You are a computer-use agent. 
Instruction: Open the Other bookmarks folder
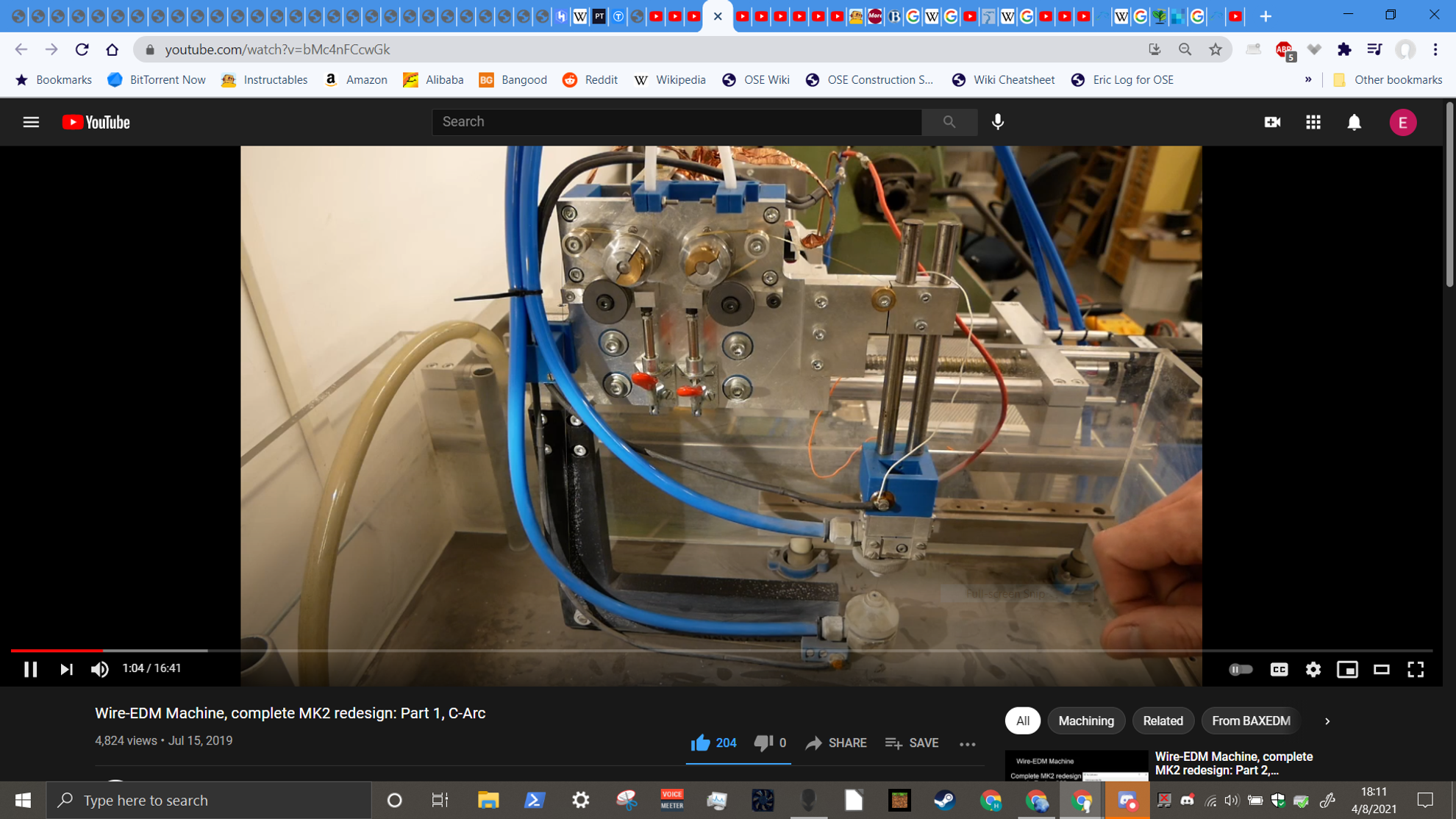click(x=1387, y=79)
